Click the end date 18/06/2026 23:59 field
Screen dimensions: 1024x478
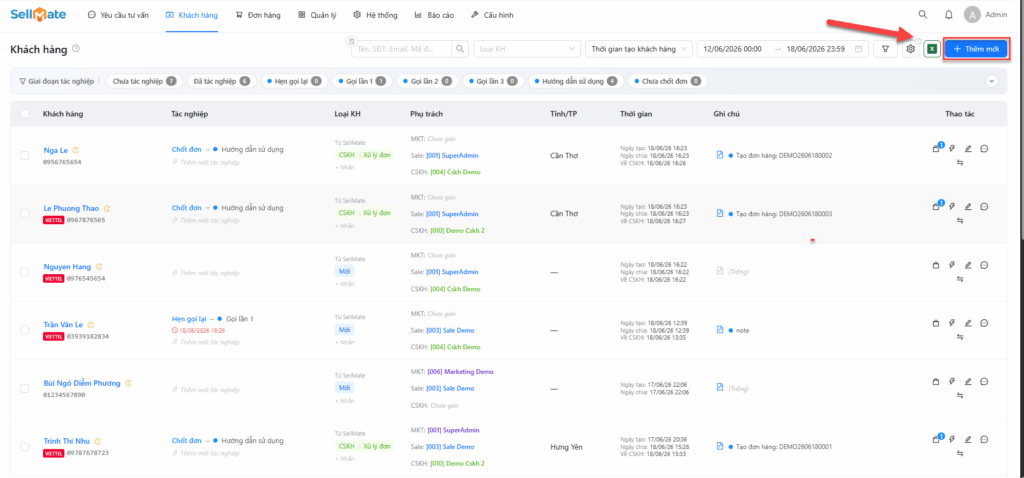click(x=816, y=48)
